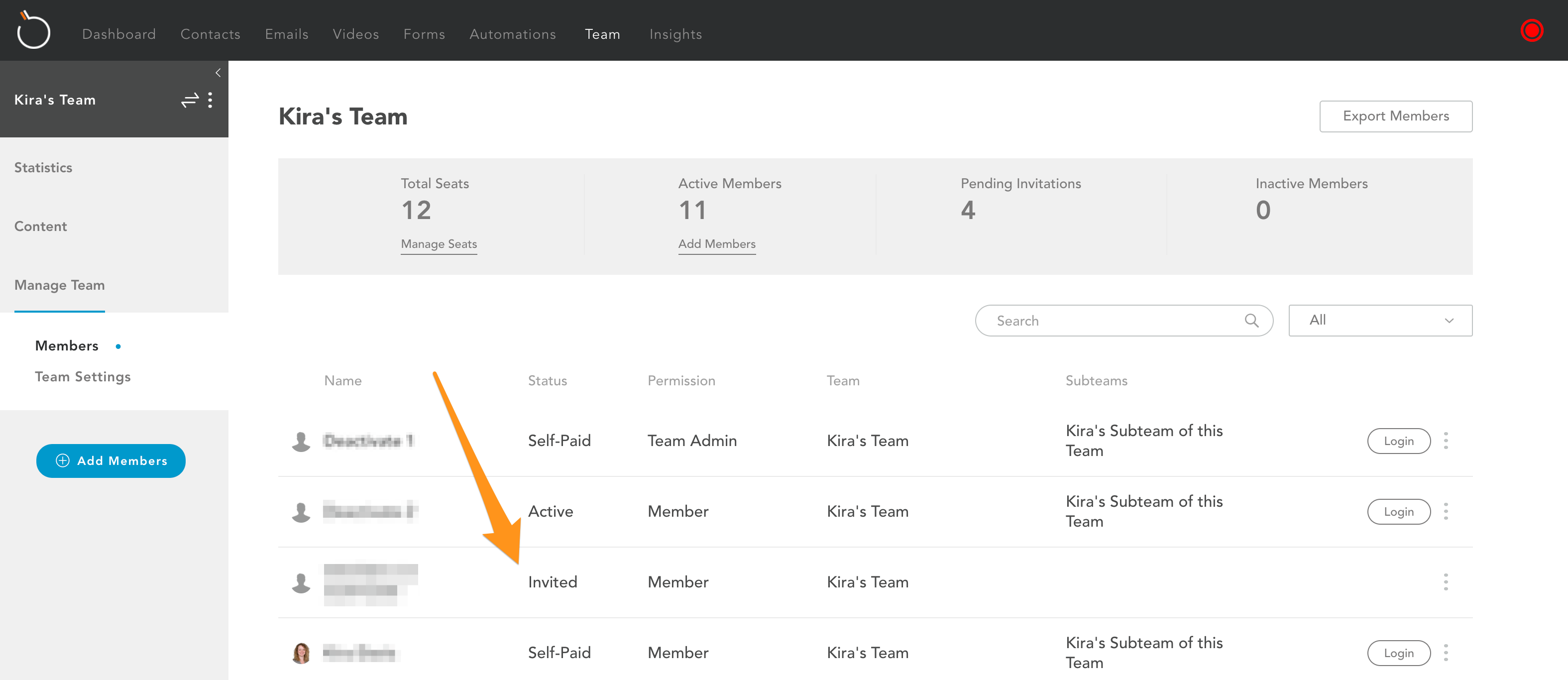Image resolution: width=1568 pixels, height=680 pixels.
Task: Click the Export Members button
Action: 1395,115
